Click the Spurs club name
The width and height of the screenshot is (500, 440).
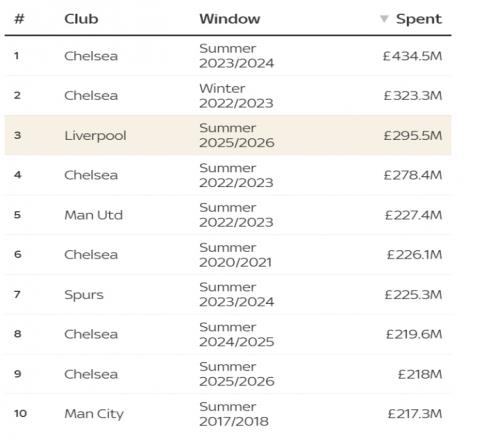click(84, 295)
